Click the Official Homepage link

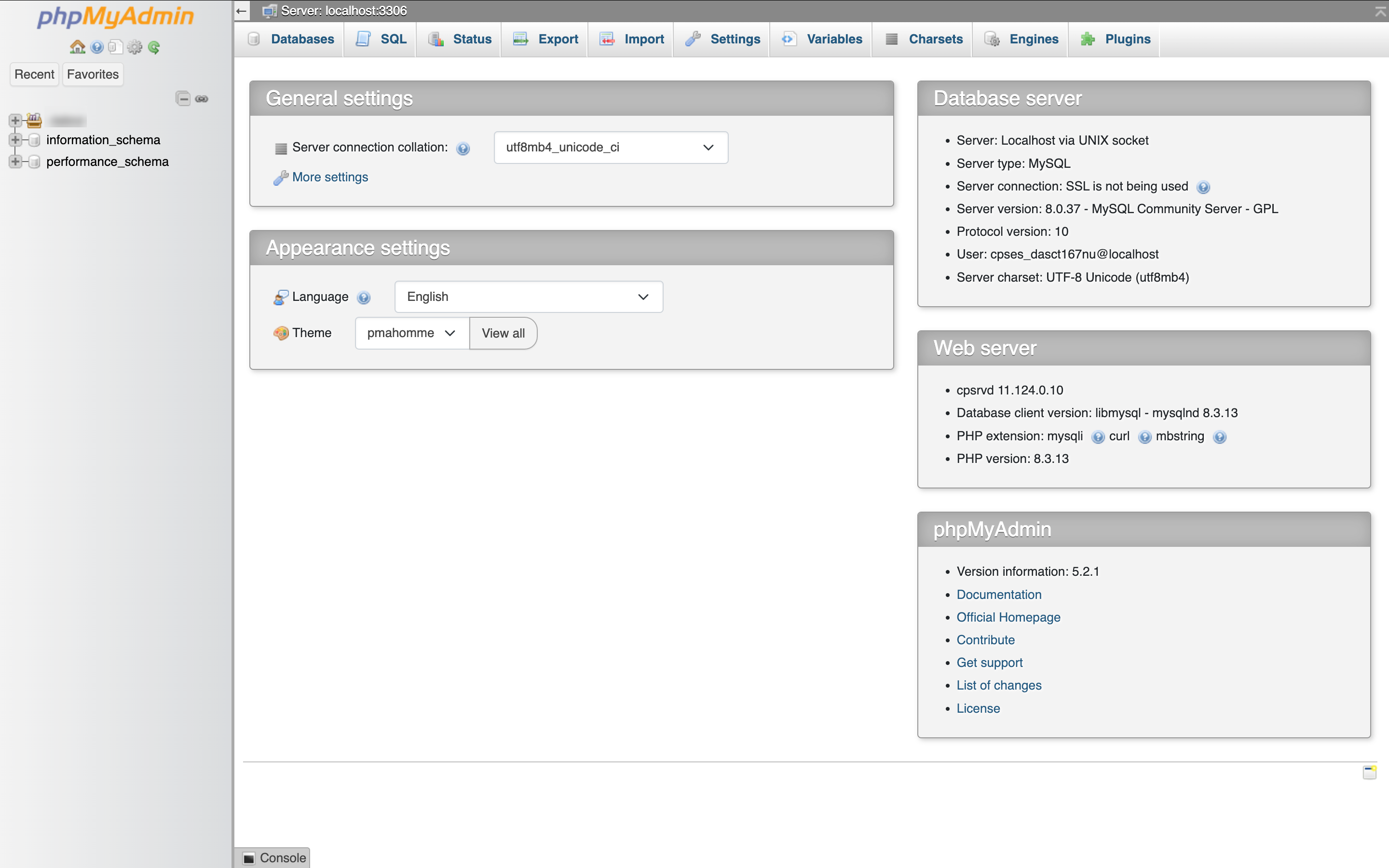(x=1008, y=617)
